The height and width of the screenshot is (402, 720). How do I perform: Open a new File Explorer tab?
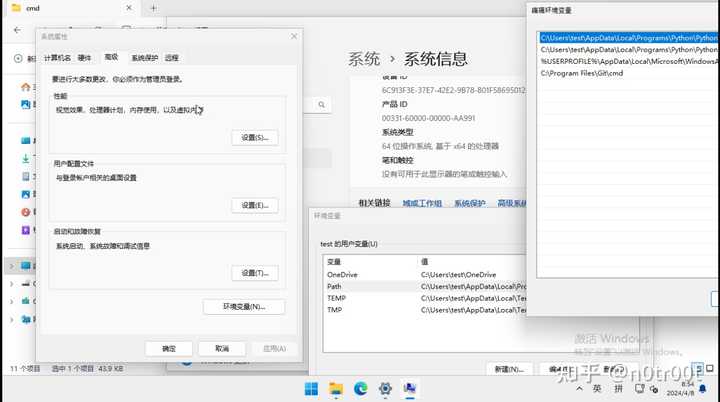[153, 8]
